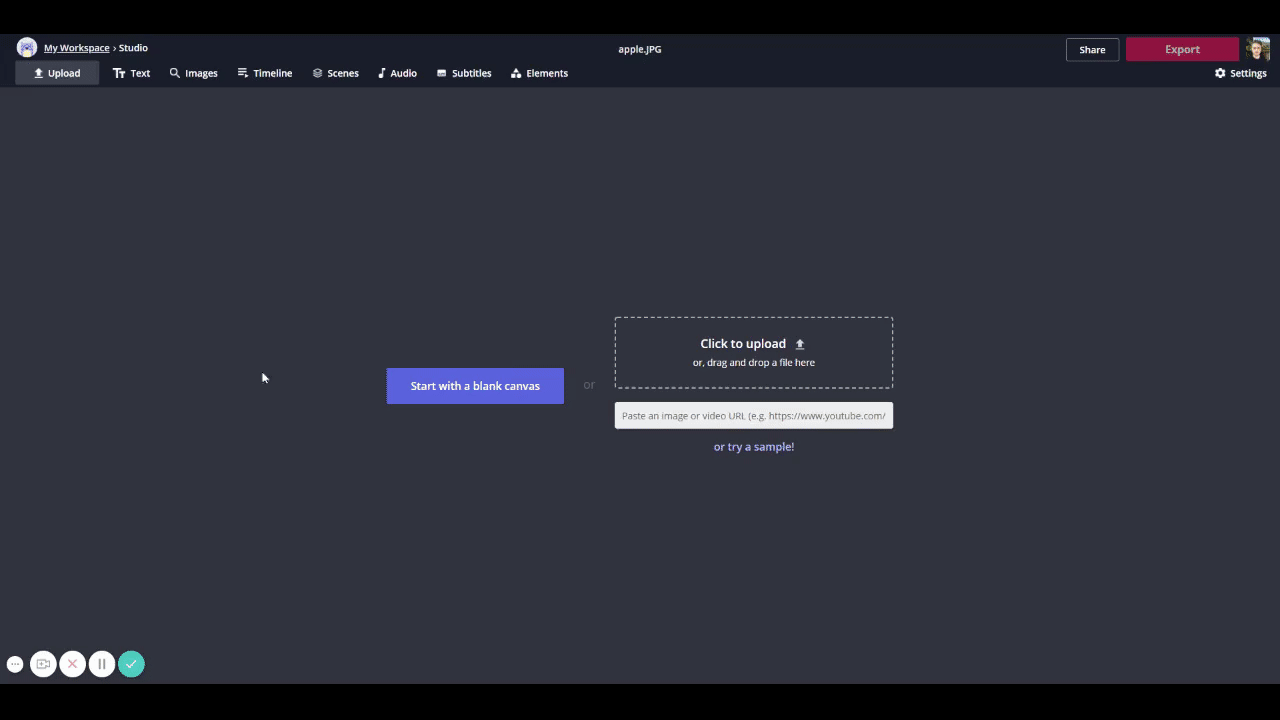The height and width of the screenshot is (720, 1280).
Task: Click the recorder add camera icon
Action: click(x=43, y=664)
